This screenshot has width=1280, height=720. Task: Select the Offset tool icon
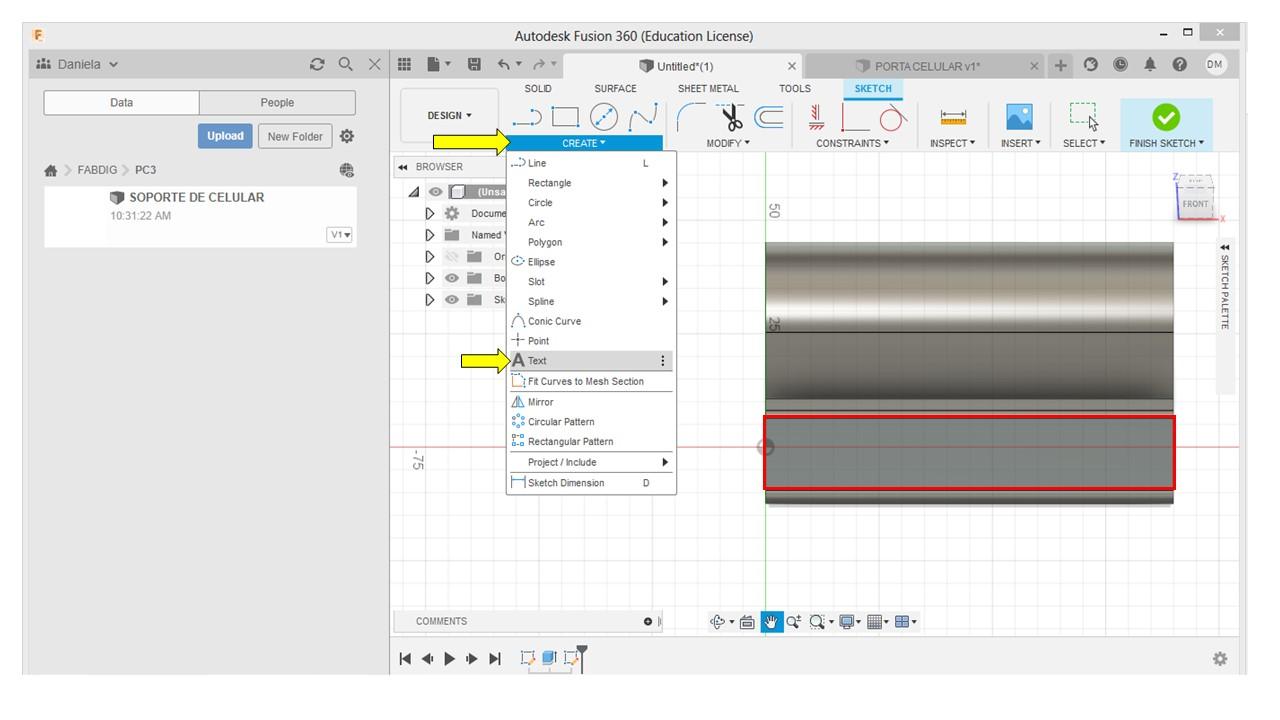[768, 117]
